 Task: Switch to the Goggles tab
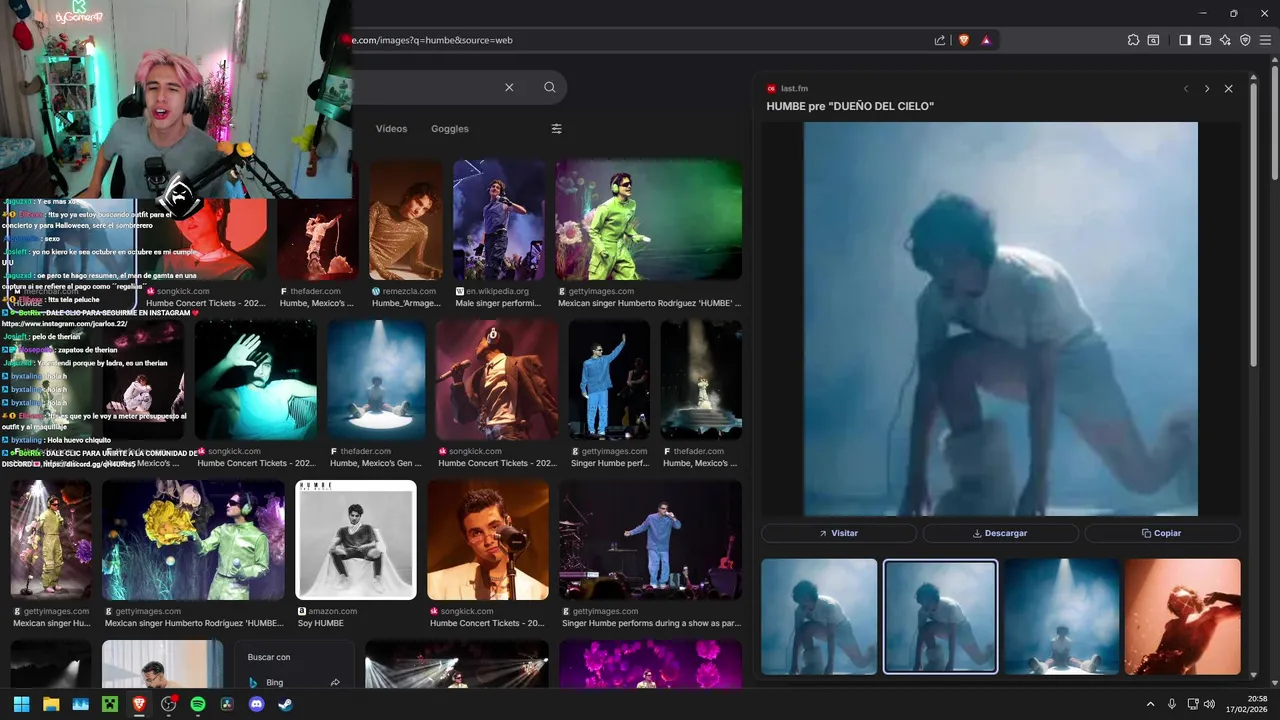click(x=450, y=128)
